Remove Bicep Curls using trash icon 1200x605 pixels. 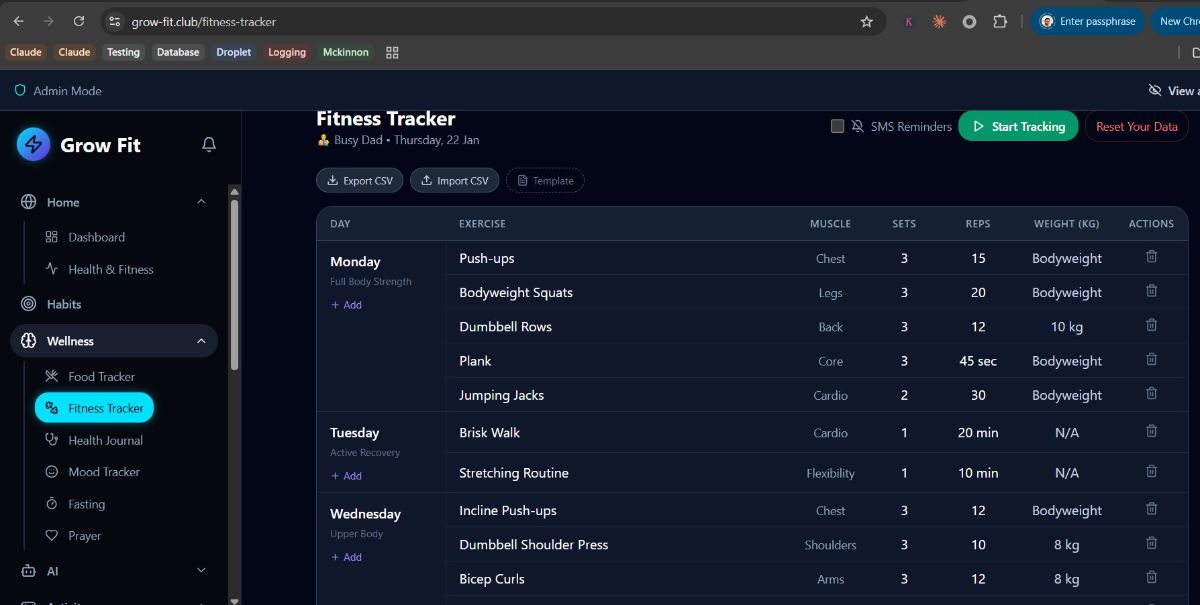point(1151,578)
